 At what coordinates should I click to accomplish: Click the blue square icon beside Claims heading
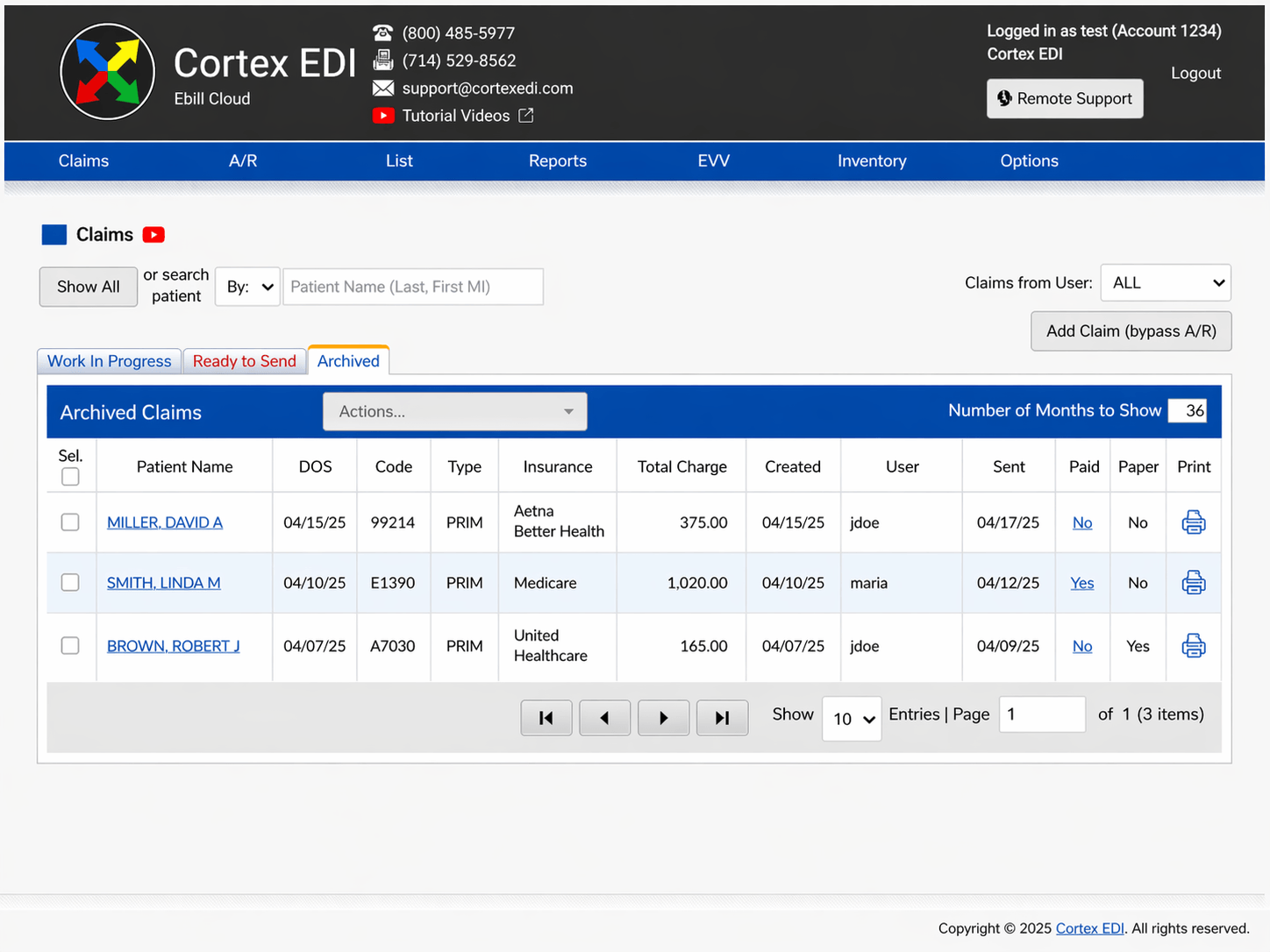click(x=54, y=235)
